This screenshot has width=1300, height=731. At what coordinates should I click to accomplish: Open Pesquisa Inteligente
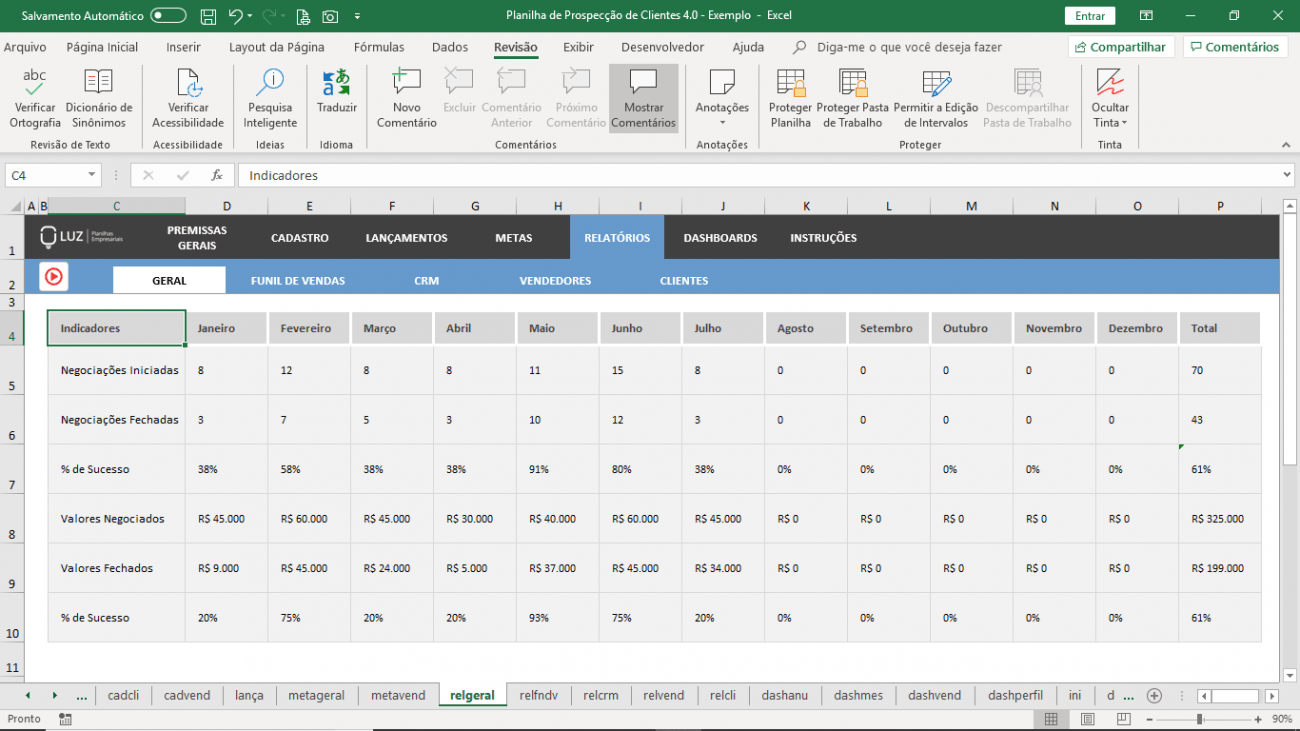(x=269, y=98)
